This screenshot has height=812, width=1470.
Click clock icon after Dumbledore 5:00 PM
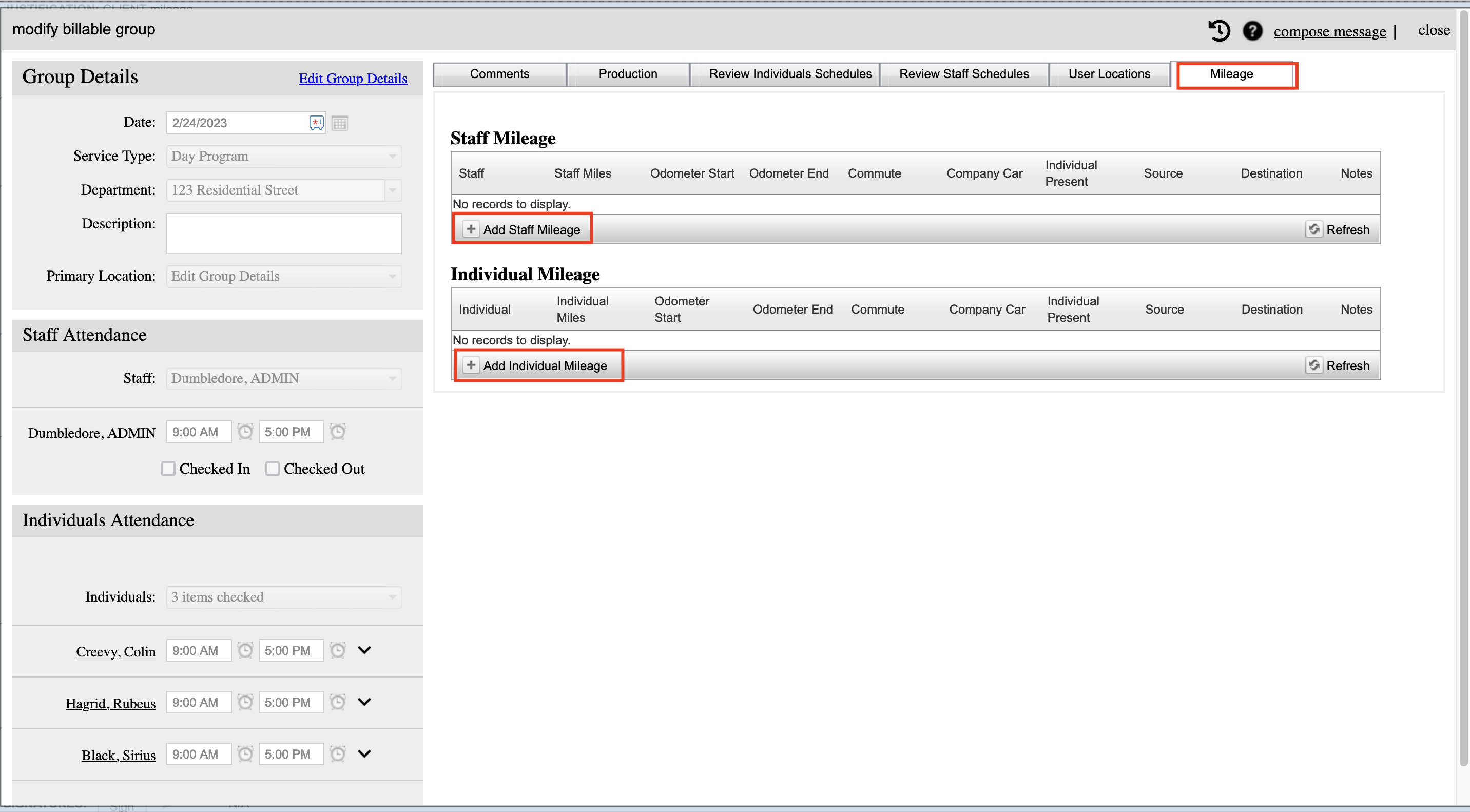pos(338,431)
